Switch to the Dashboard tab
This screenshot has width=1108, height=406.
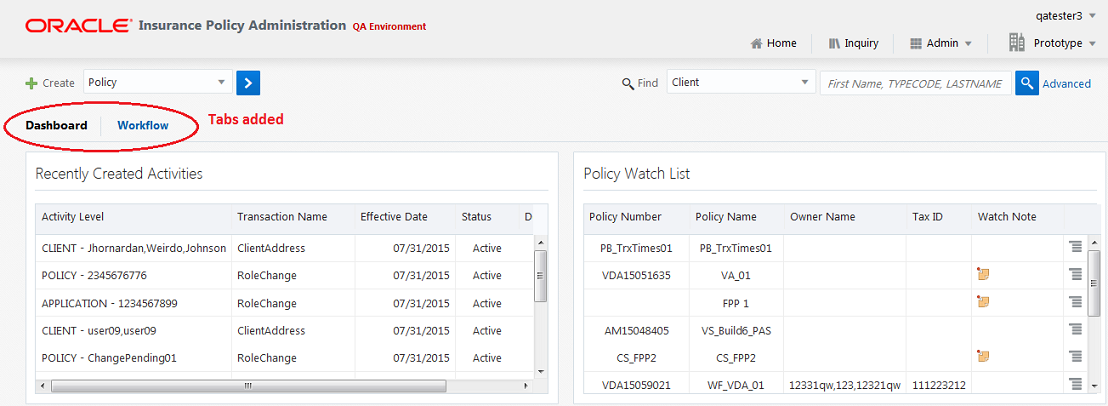coord(57,126)
